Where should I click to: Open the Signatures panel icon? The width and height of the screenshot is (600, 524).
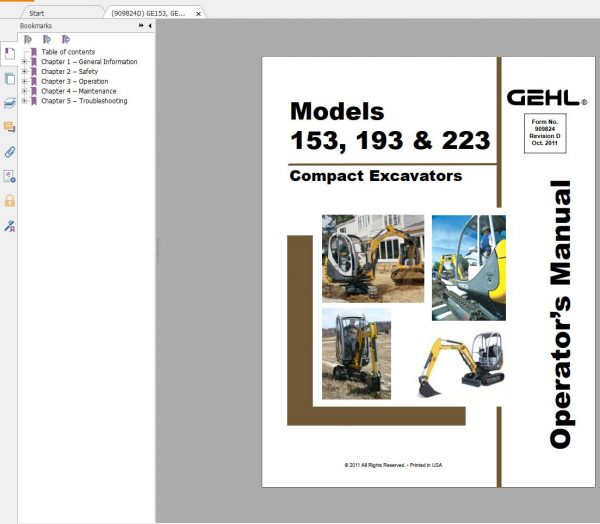point(10,176)
